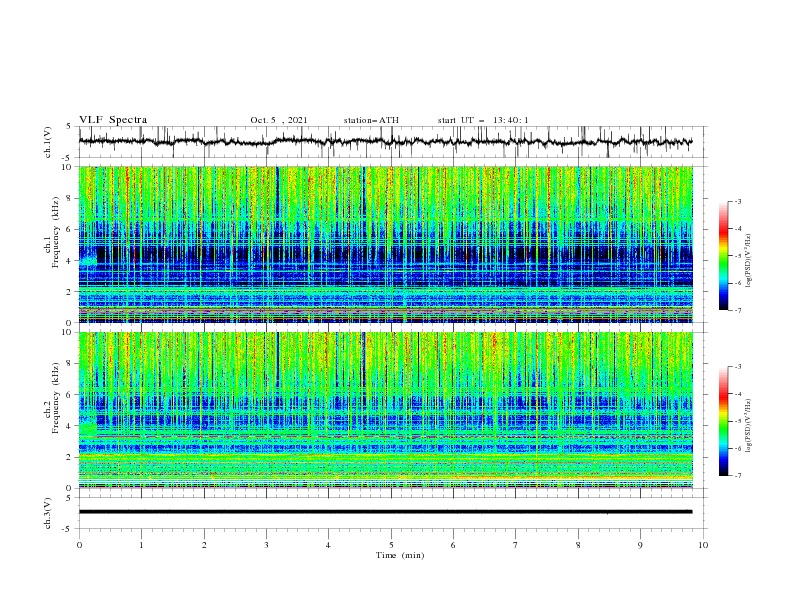Click the ch.1 color bar 'log(PSD)(V²/Hz)' label
Image resolution: width=792 pixels, height=612 pixels.
(x=748, y=261)
